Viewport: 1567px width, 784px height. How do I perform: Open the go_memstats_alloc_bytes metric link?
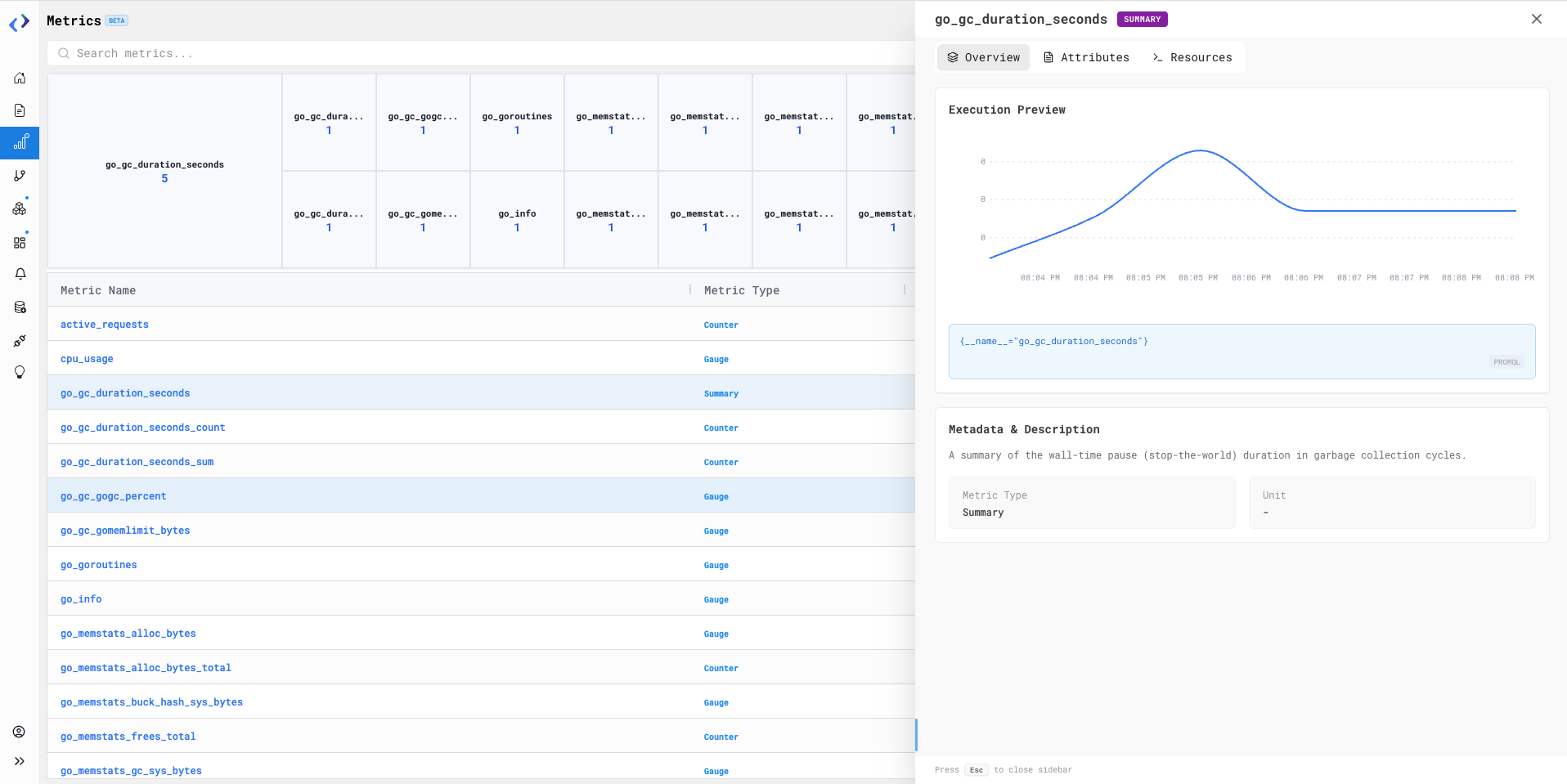click(128, 634)
